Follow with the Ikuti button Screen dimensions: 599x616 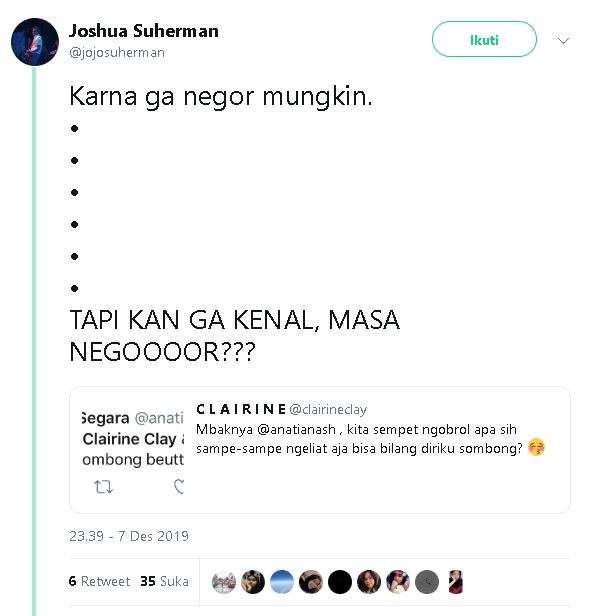(x=484, y=39)
